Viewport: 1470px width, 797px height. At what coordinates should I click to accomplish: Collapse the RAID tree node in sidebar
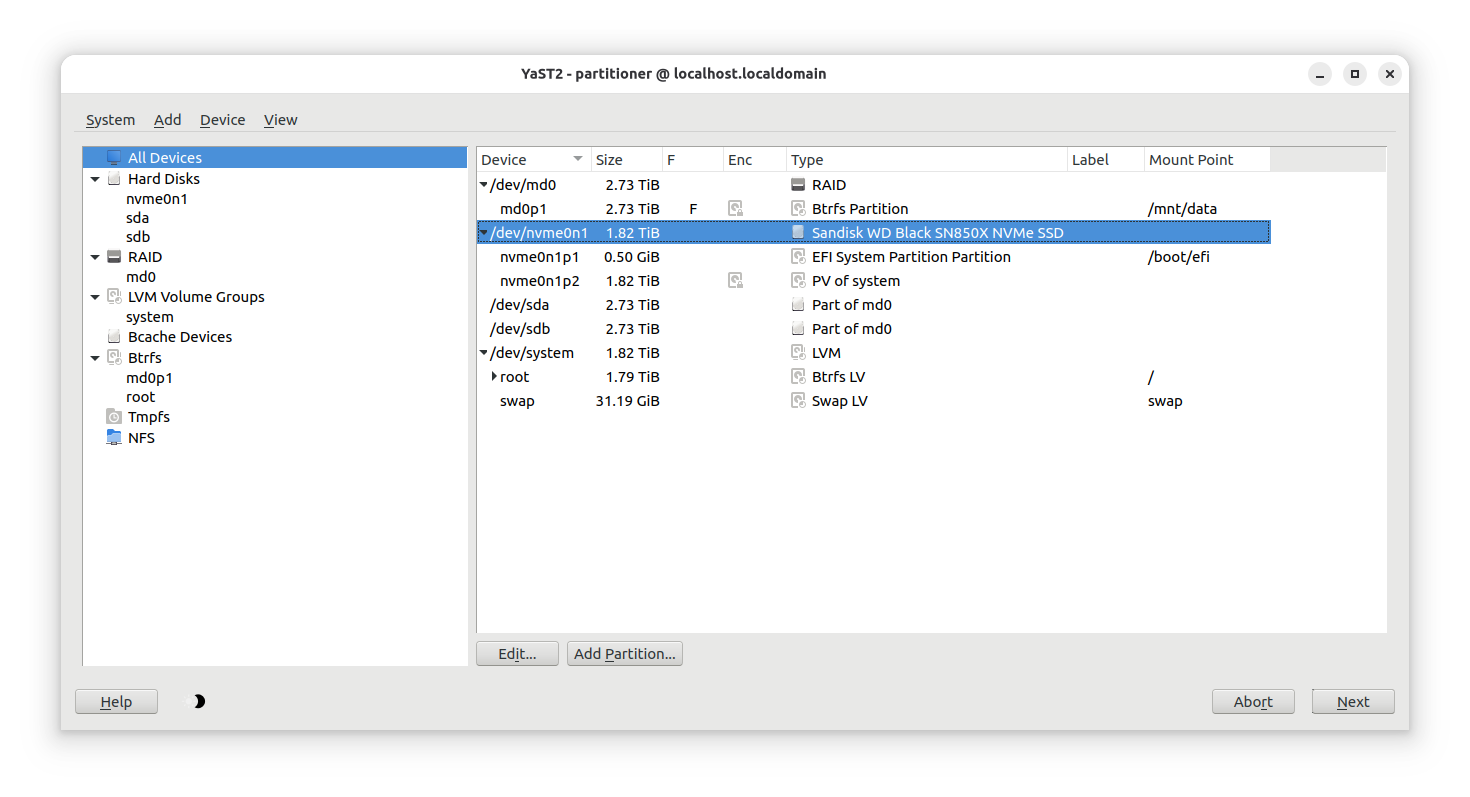(95, 258)
